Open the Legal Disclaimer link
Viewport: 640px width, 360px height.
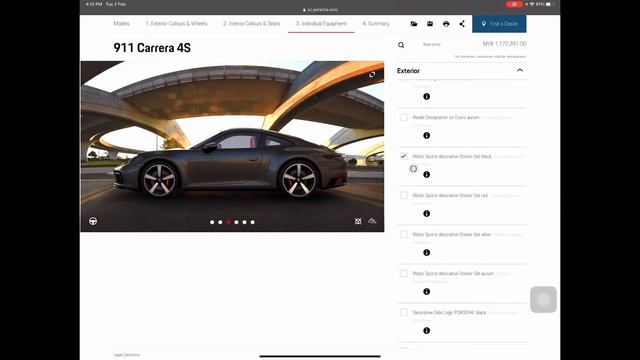coord(127,355)
